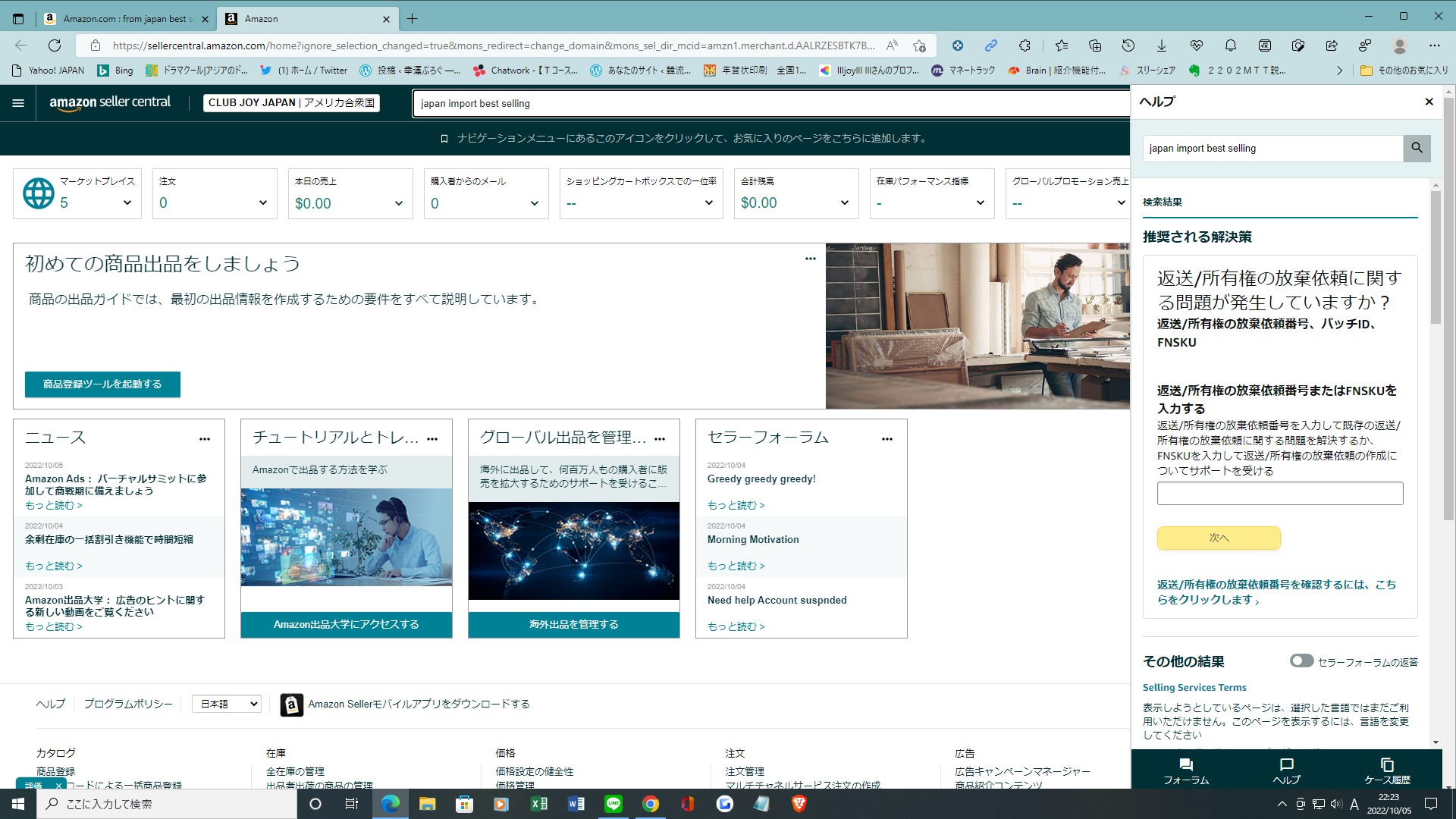Open the Chatwork bookmark

click(525, 71)
